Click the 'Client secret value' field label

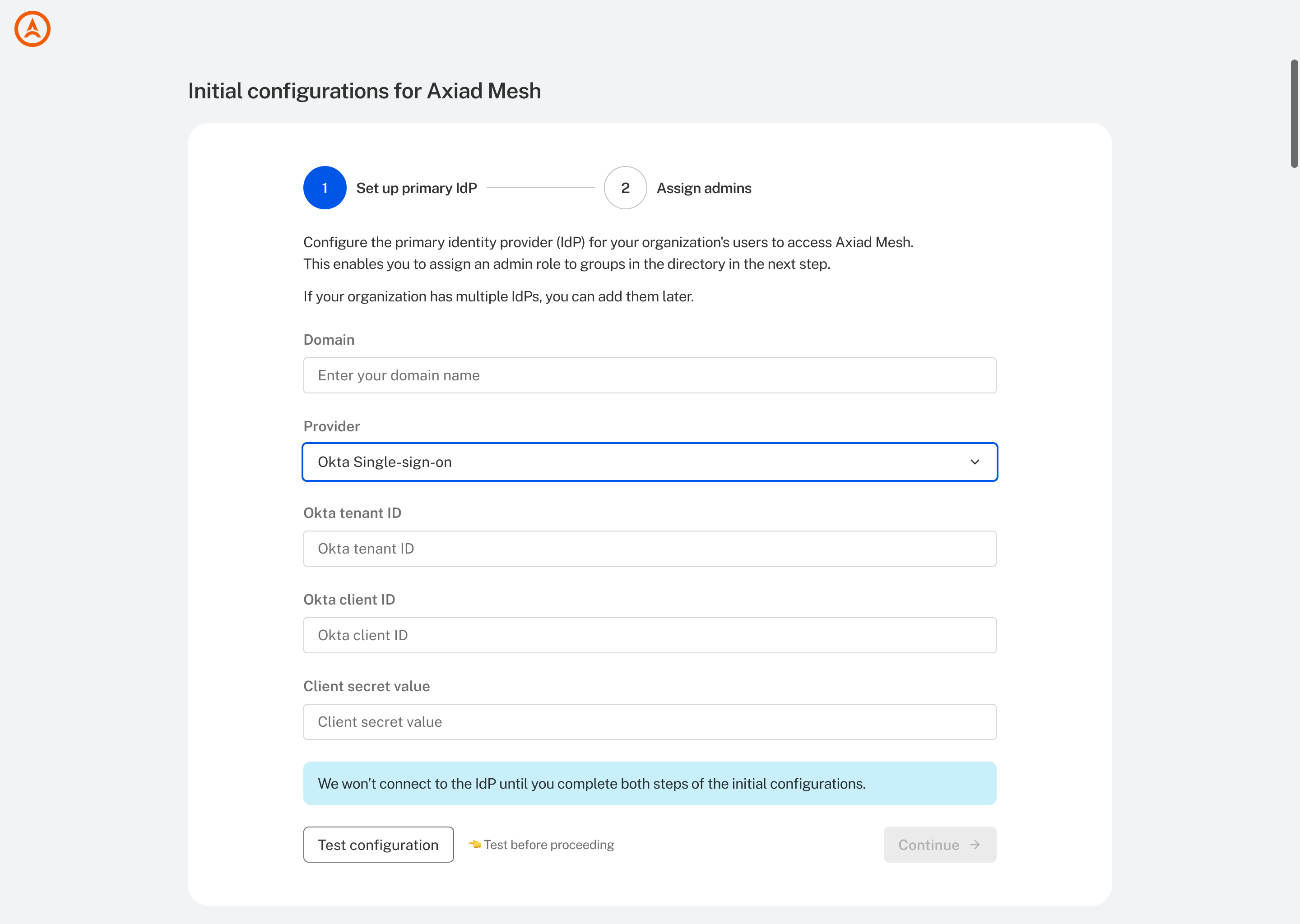click(367, 686)
